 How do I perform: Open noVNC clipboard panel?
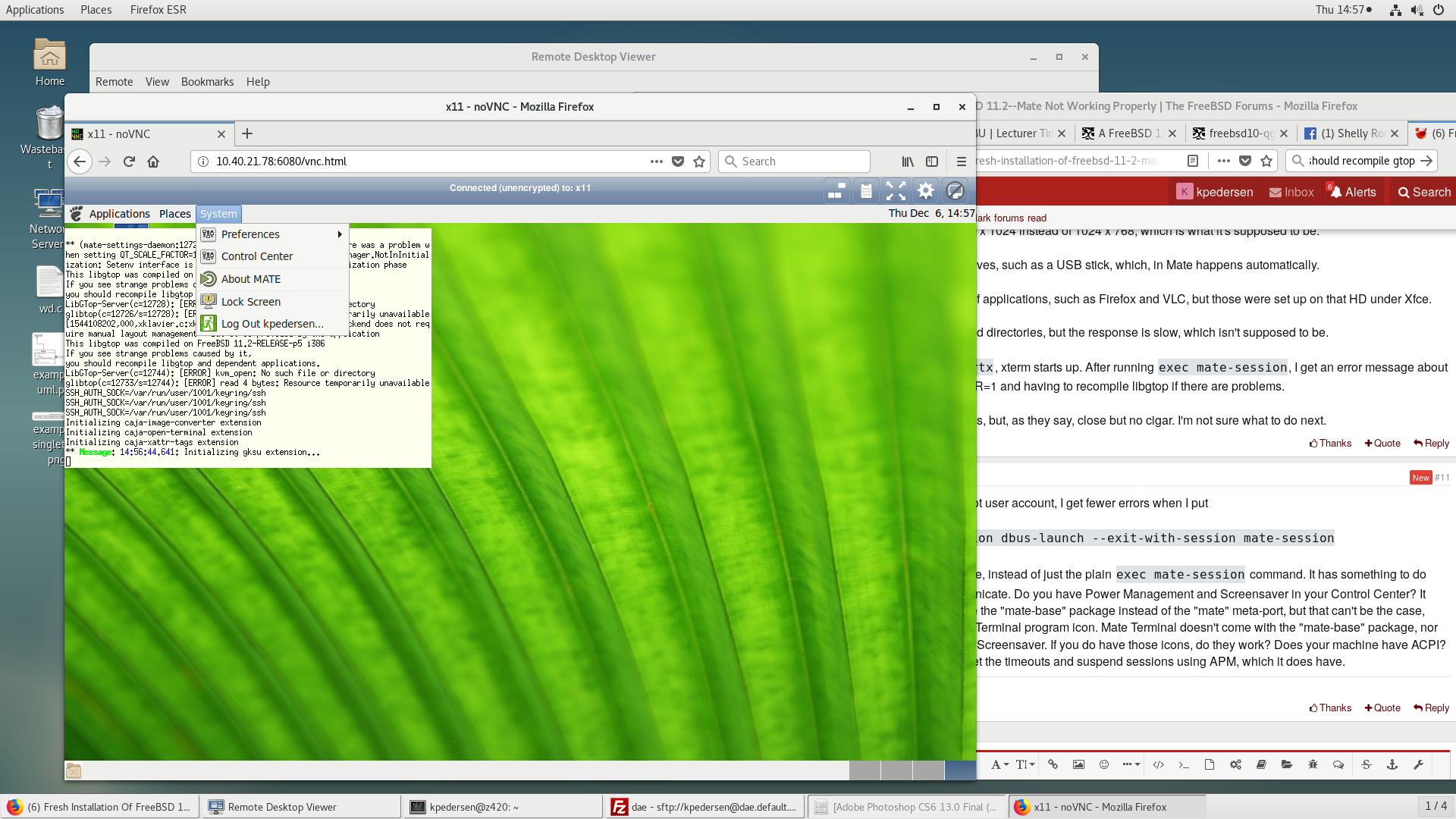[866, 191]
